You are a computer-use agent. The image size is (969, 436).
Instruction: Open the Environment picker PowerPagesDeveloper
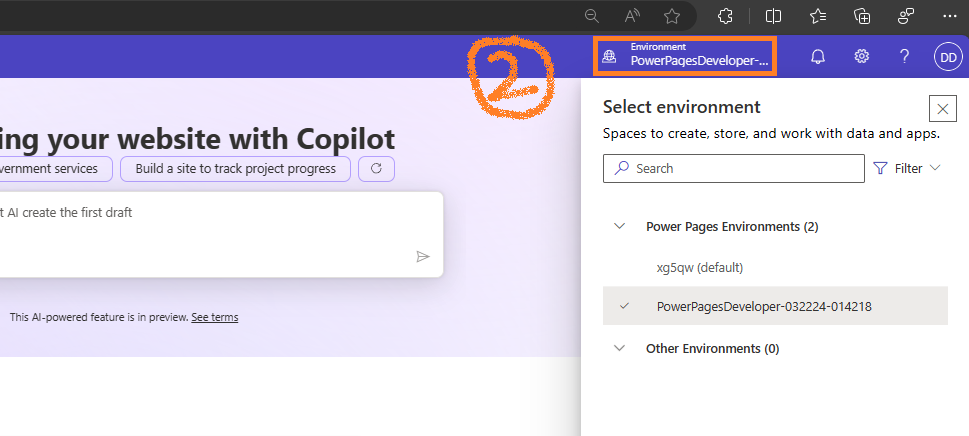click(685, 56)
